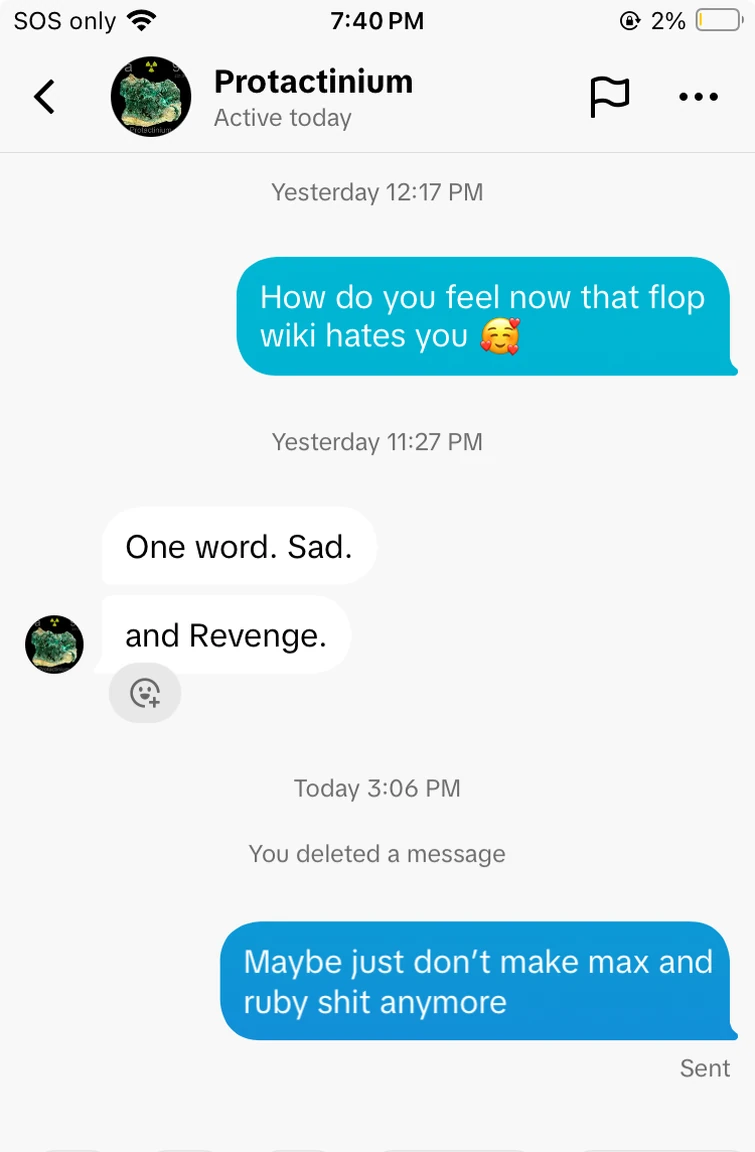Image resolution: width=755 pixels, height=1152 pixels.
Task: Tap the Wi-Fi icon in status bar
Action: (141, 21)
